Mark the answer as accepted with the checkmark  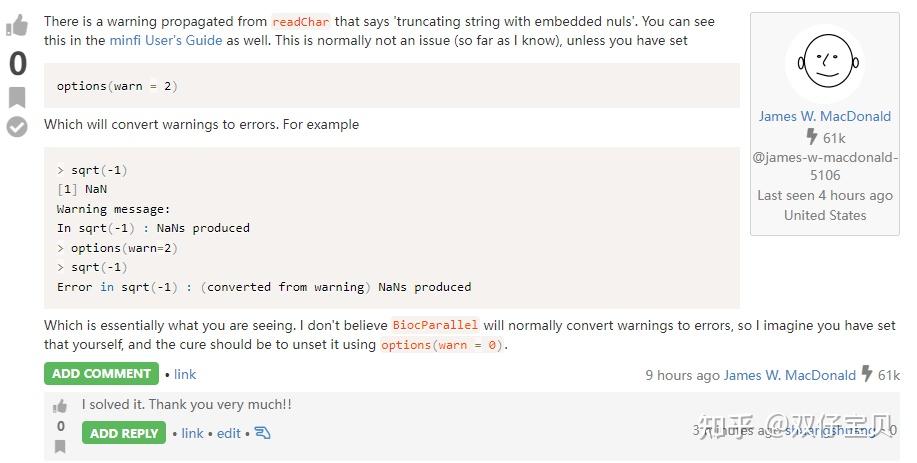(x=17, y=126)
